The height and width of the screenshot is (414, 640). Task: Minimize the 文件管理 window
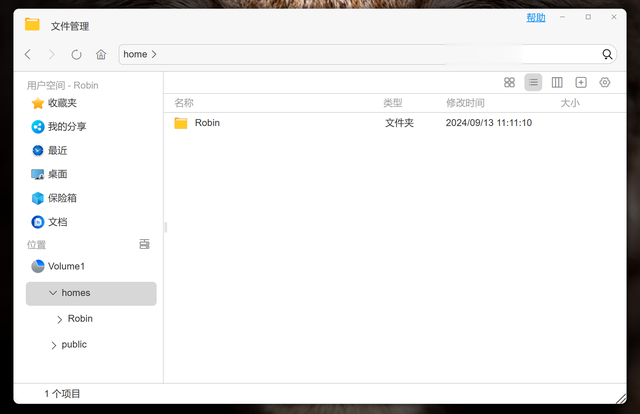(562, 17)
